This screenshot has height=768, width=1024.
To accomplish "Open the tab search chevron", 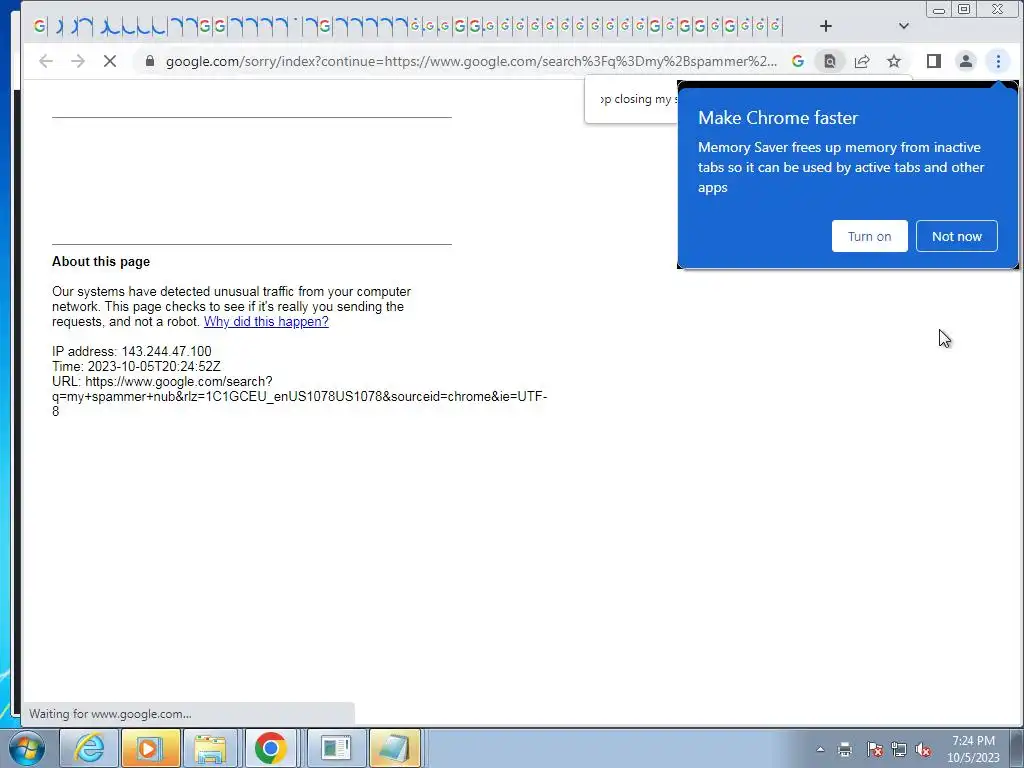I will [x=904, y=26].
